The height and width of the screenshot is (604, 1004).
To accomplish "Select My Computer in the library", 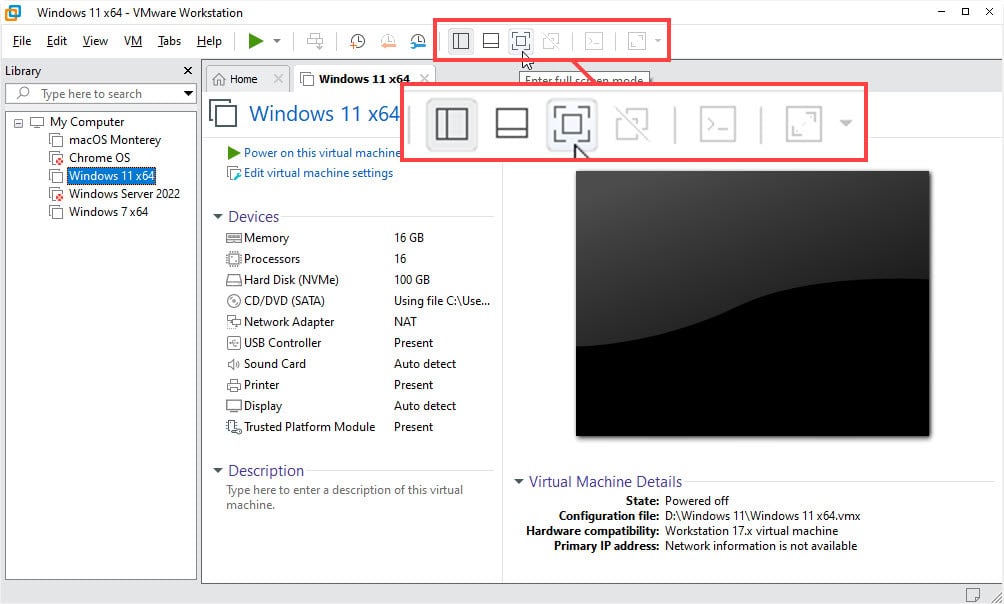I will coord(87,122).
